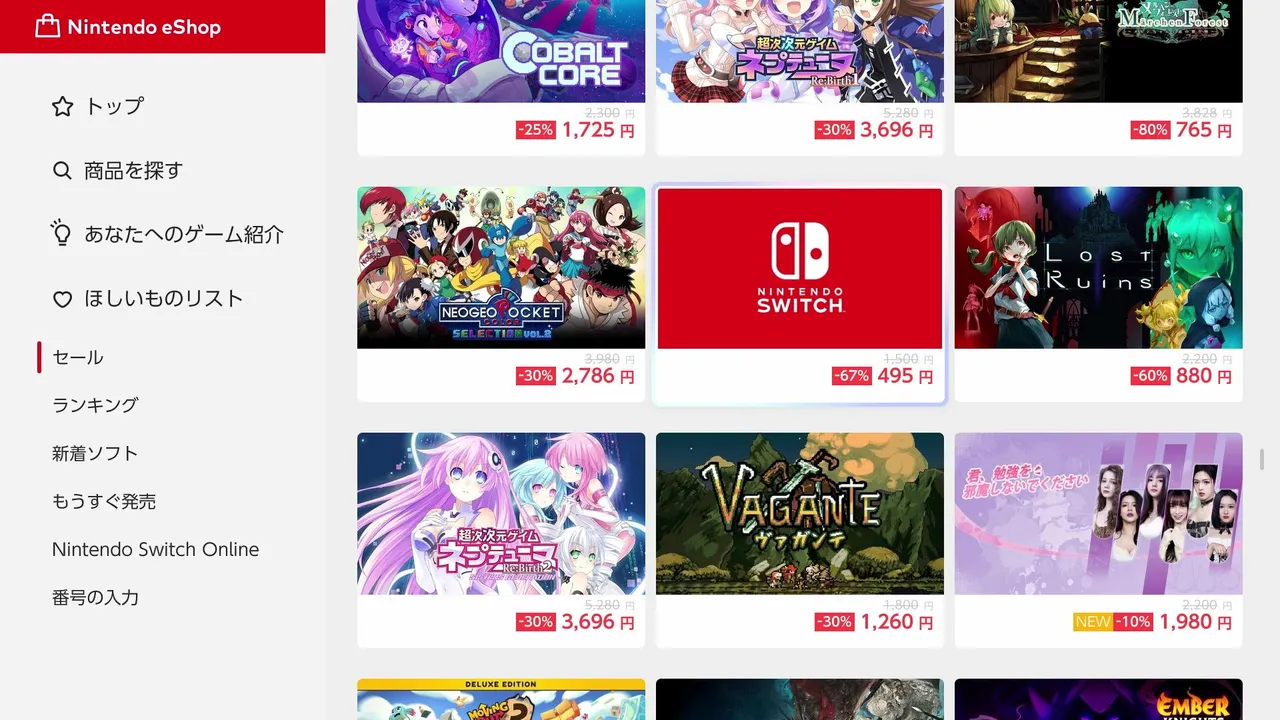Open the セール menu item
The width and height of the screenshot is (1280, 720).
[78, 357]
